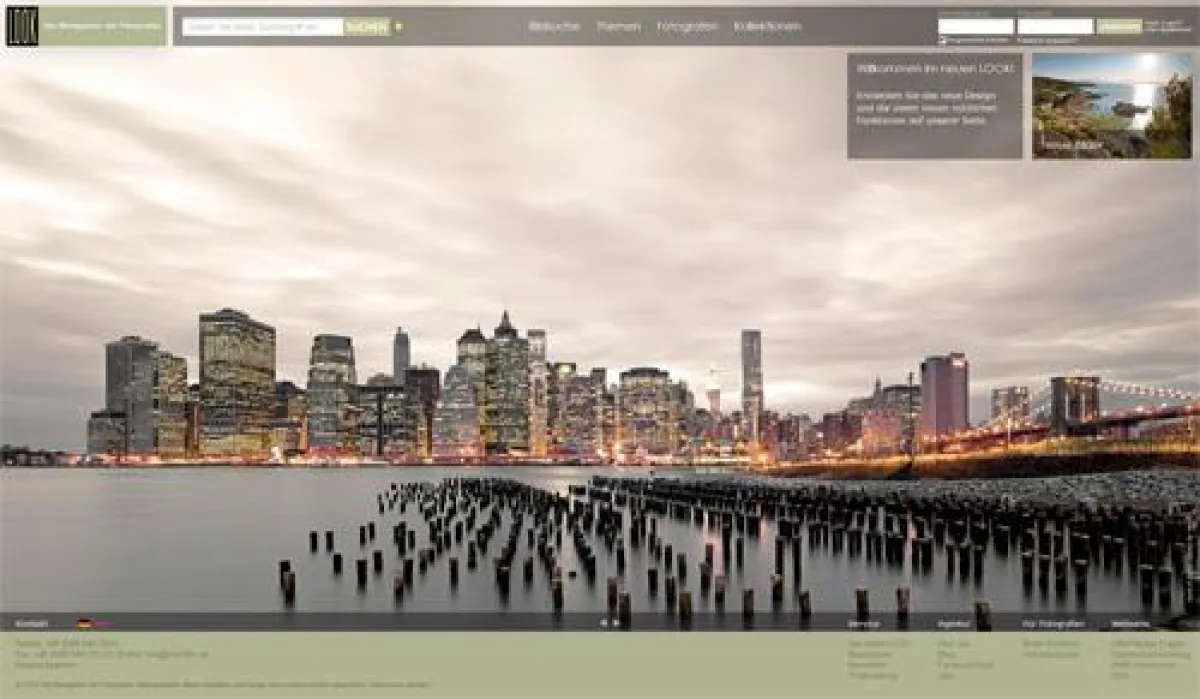Click into the search text field
This screenshot has height=699, width=1200.
(262, 27)
